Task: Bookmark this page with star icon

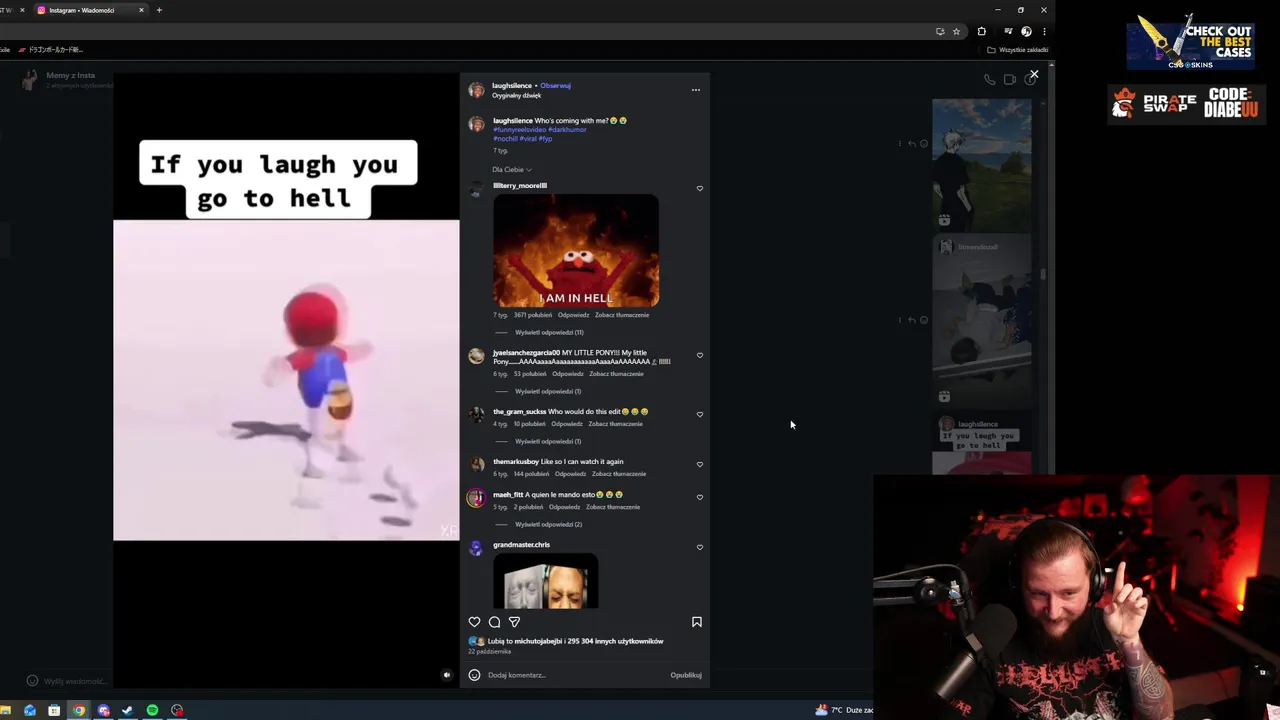Action: pyautogui.click(x=956, y=31)
